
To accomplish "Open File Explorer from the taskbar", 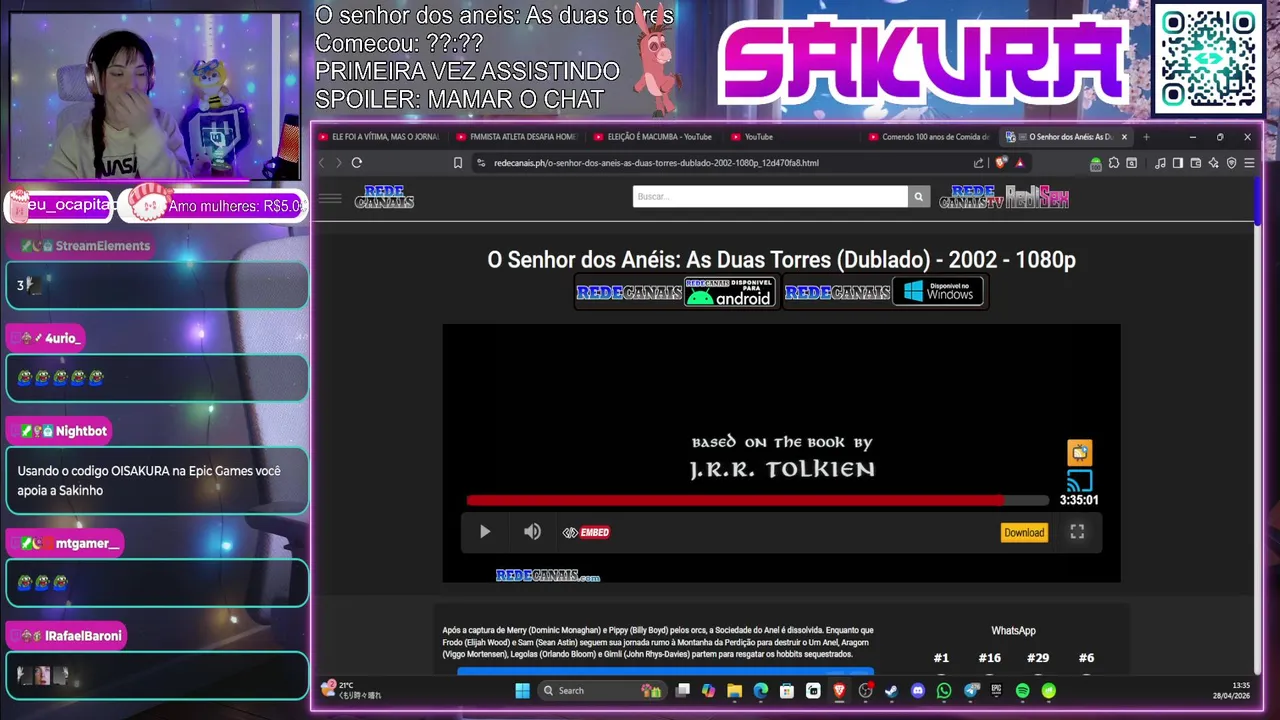I will tap(734, 690).
